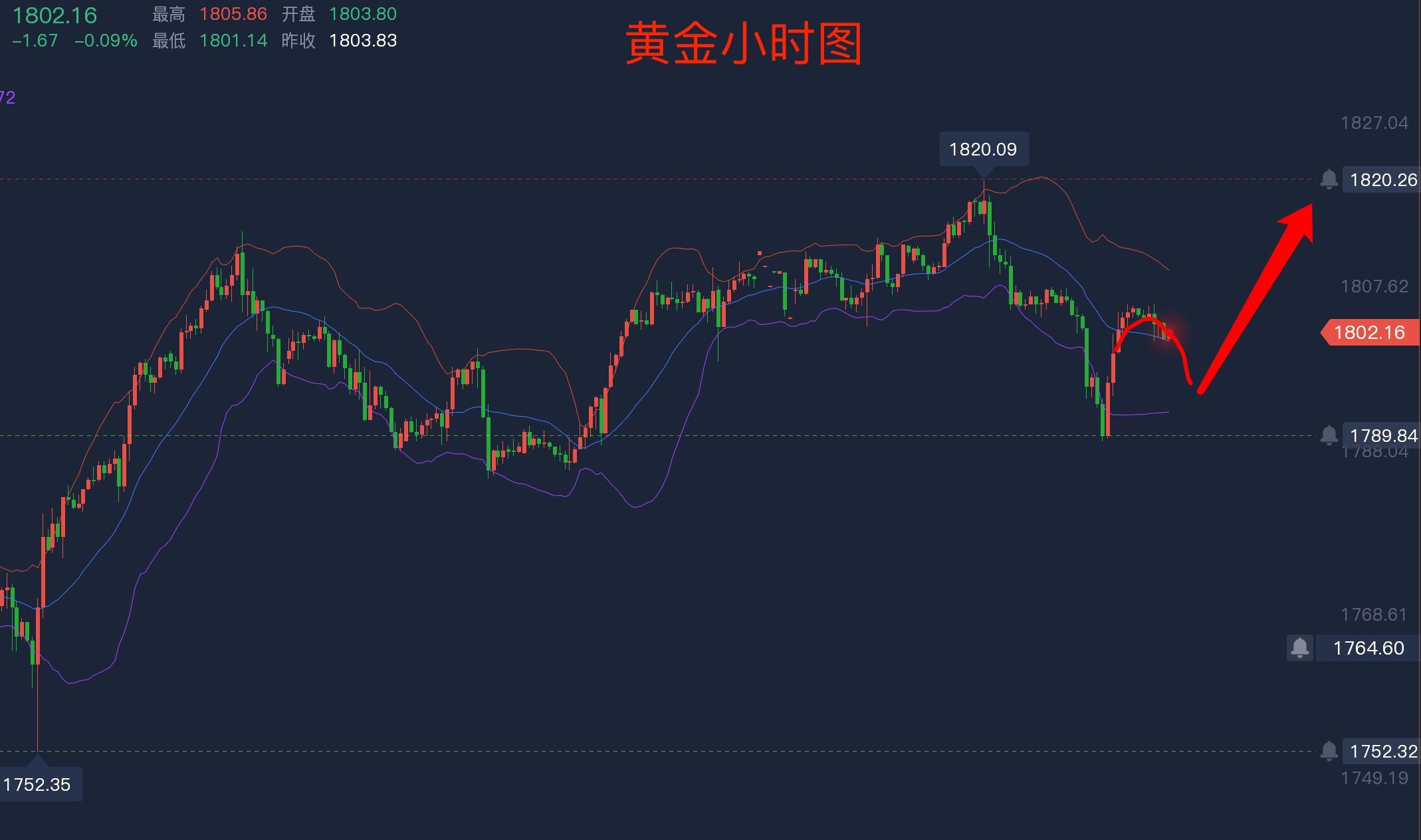Click the percent change -0.09%
The width and height of the screenshot is (1421, 840).
106,41
